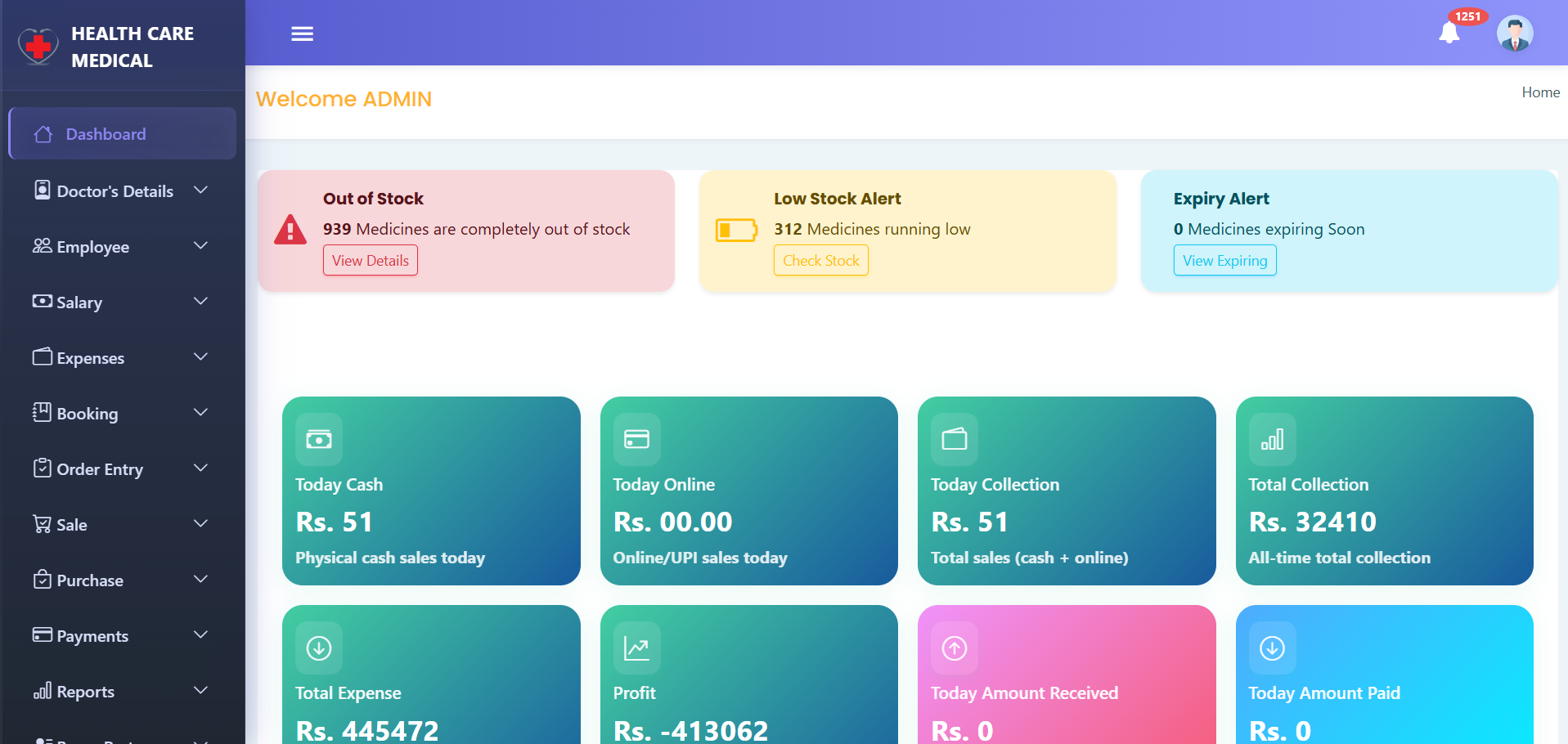Click the Check Stock button
This screenshot has height=744, width=1568.
click(820, 261)
